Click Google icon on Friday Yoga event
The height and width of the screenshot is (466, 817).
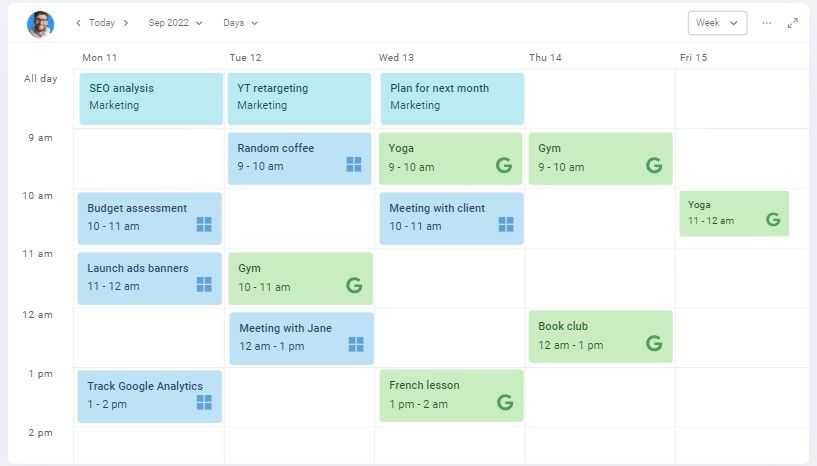pos(773,219)
